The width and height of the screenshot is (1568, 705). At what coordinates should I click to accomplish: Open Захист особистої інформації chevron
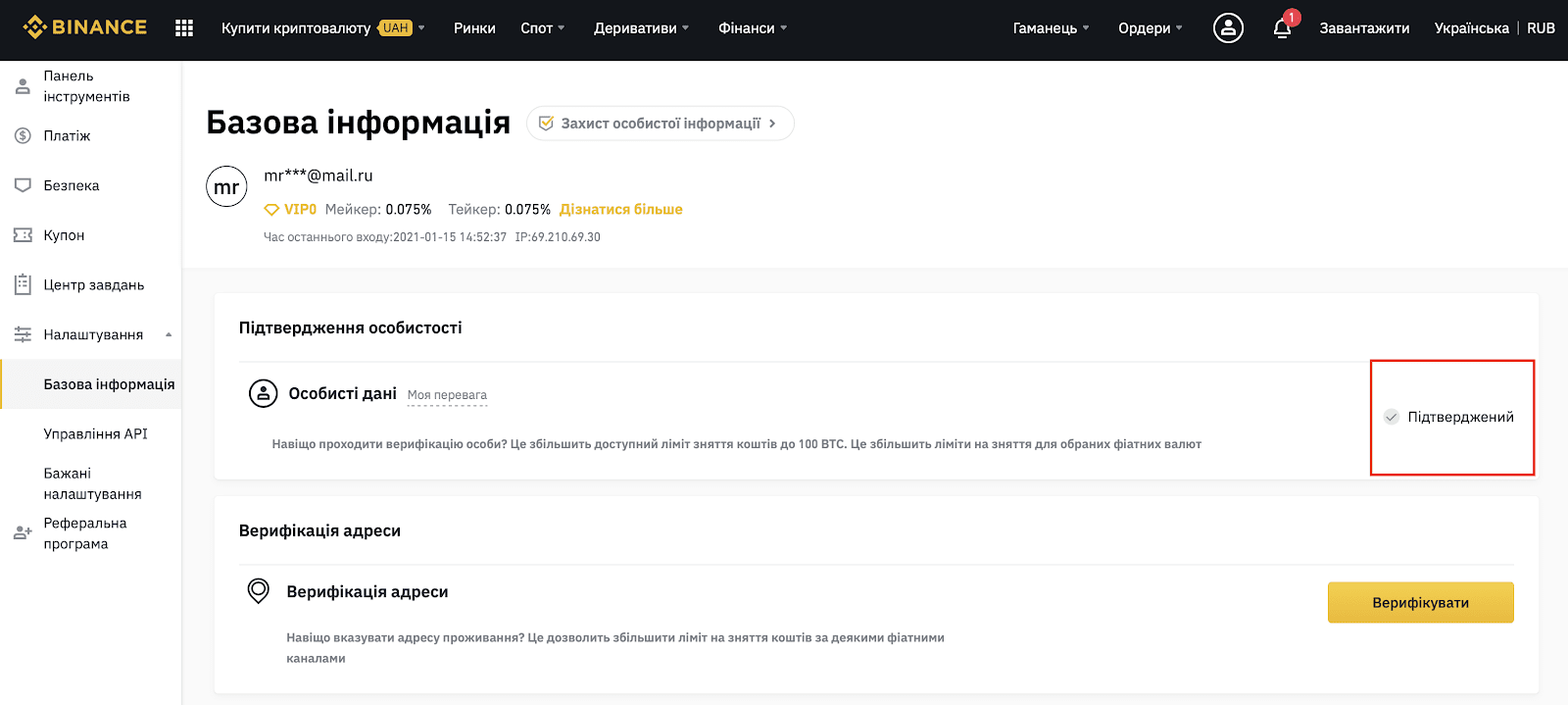772,124
